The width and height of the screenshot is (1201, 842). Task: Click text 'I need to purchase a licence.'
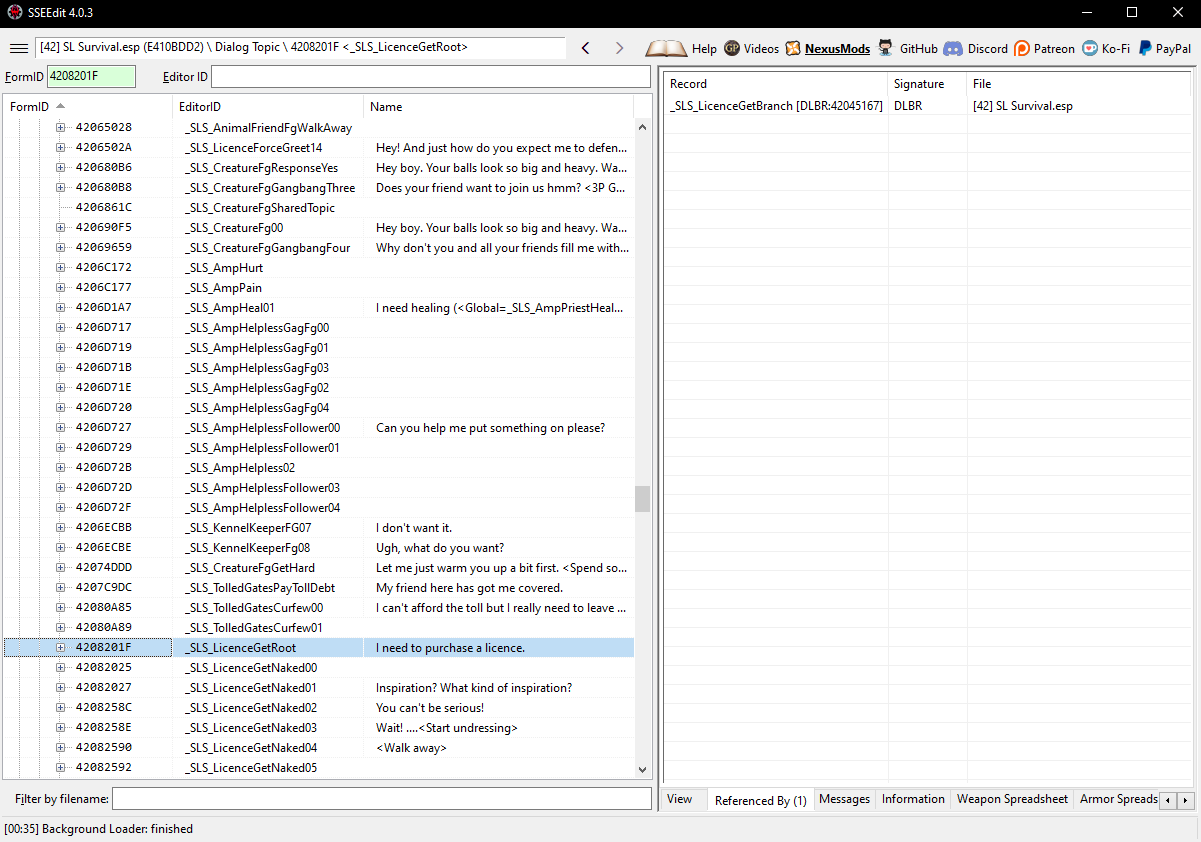[450, 647]
